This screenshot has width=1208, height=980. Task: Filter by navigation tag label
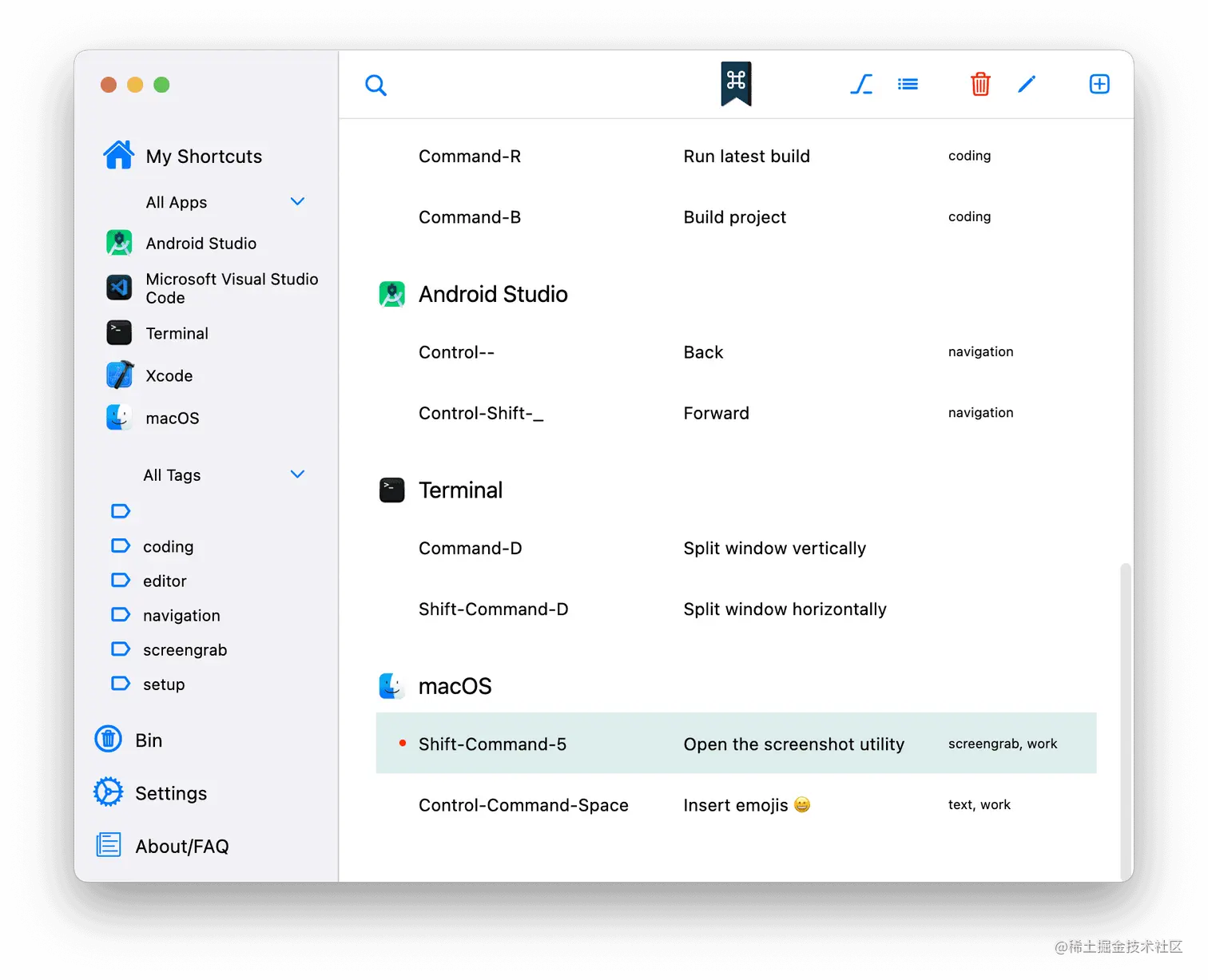coord(181,616)
